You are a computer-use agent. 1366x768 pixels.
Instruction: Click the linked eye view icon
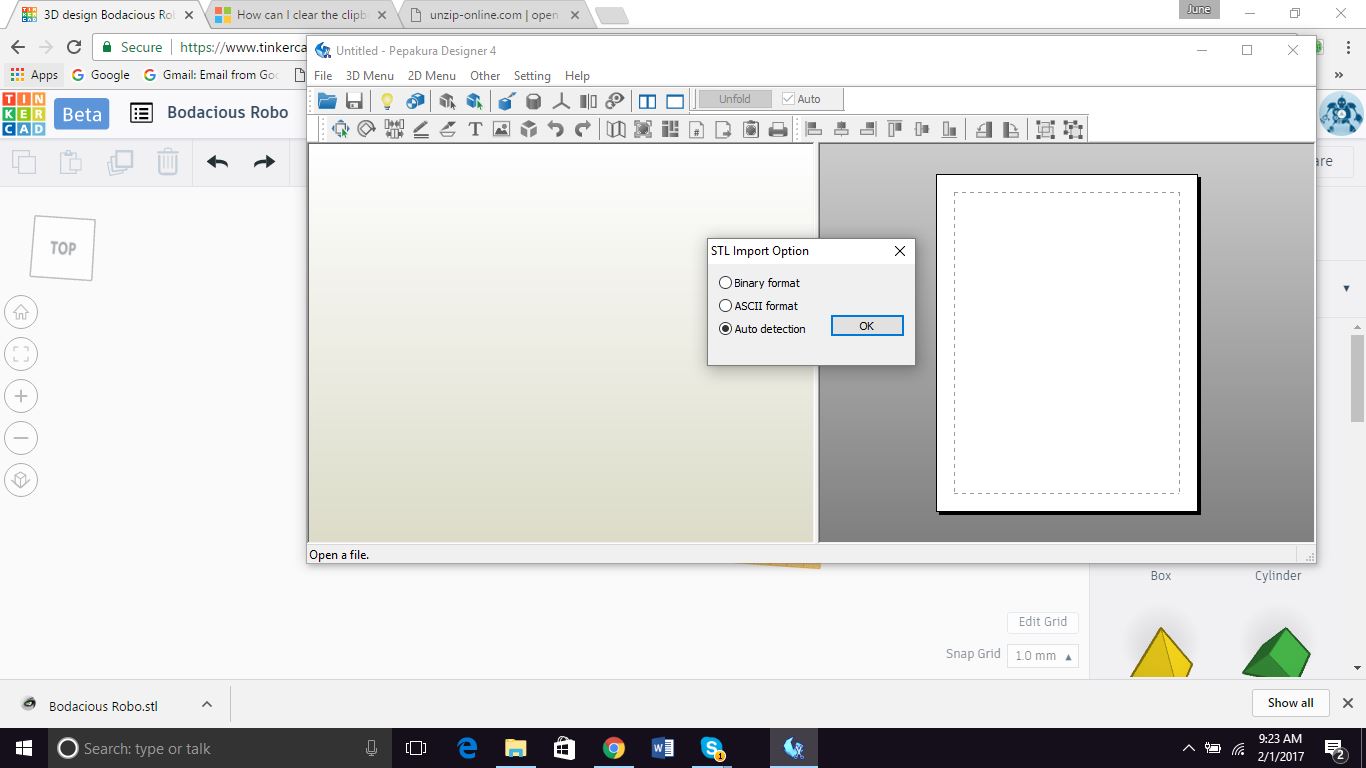point(616,100)
